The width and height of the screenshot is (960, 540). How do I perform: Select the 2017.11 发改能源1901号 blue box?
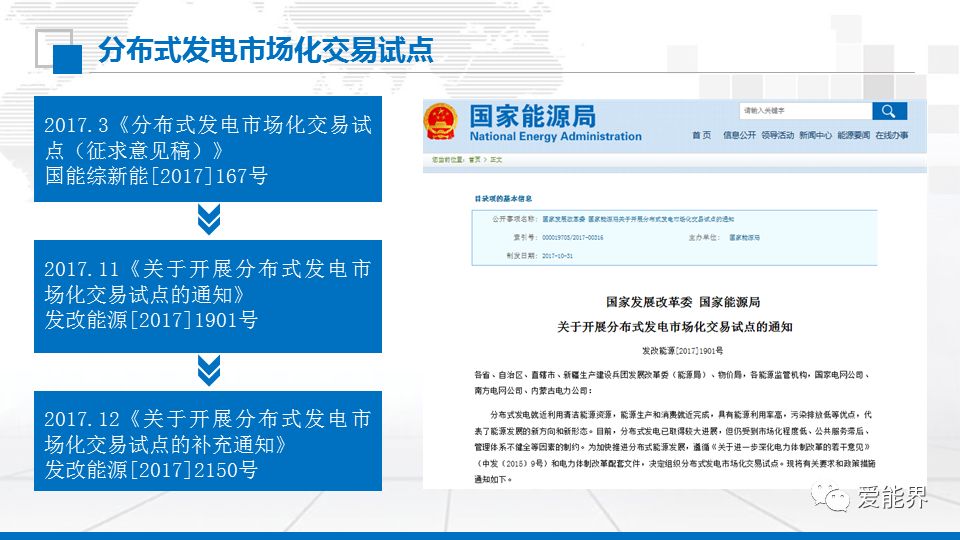(x=208, y=295)
